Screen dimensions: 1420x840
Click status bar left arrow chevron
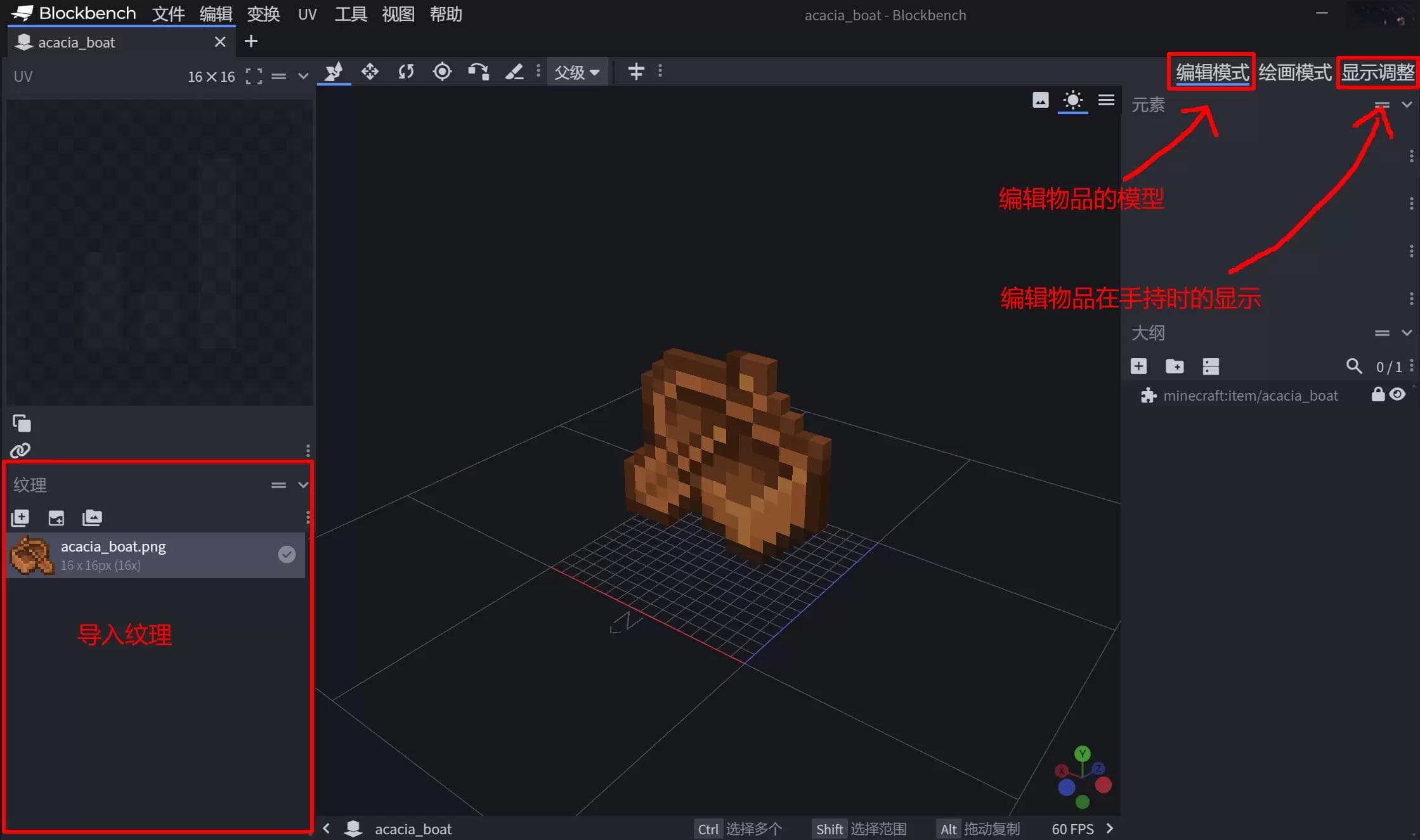[x=326, y=829]
